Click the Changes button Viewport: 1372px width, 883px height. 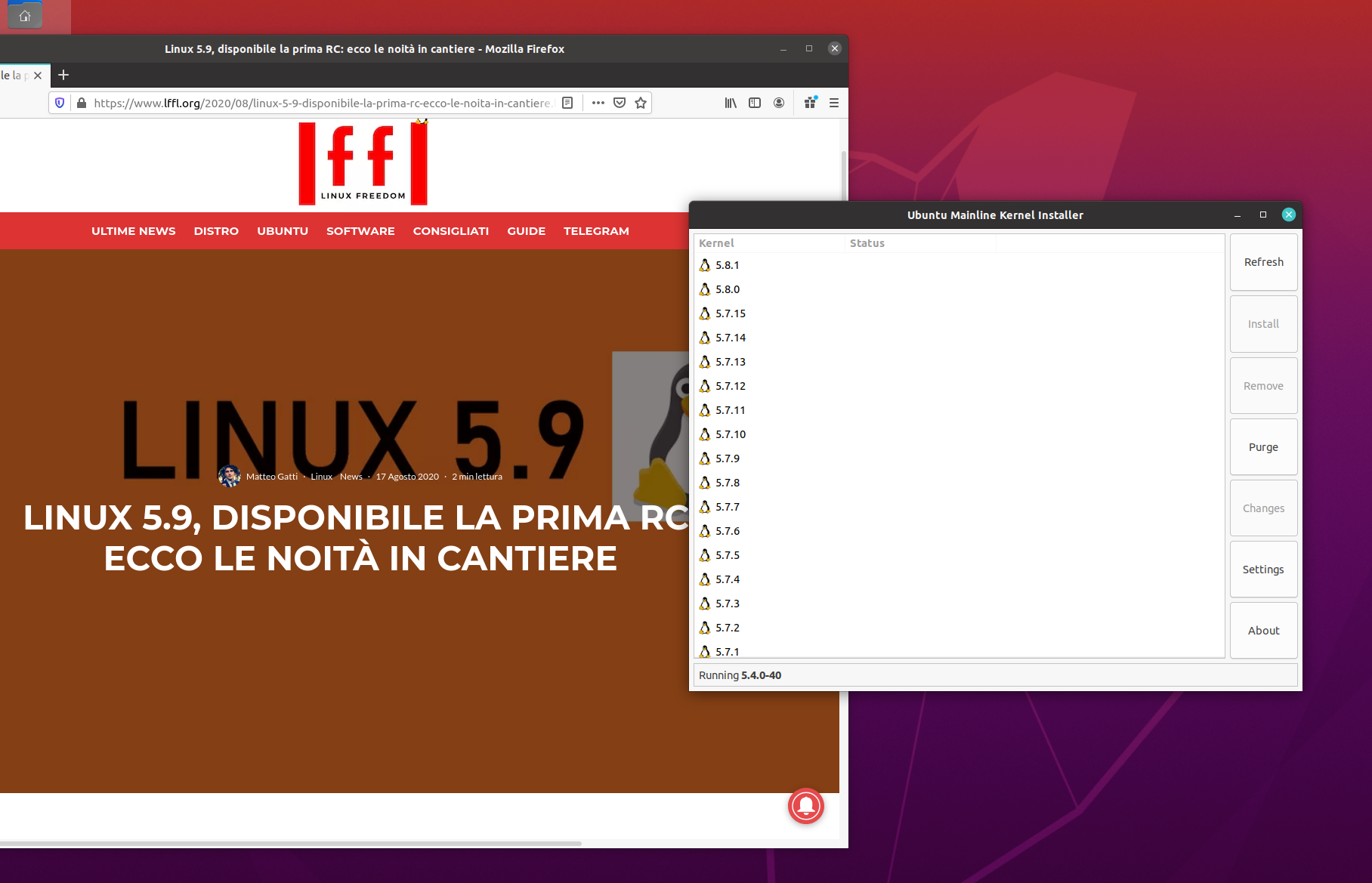pos(1264,508)
